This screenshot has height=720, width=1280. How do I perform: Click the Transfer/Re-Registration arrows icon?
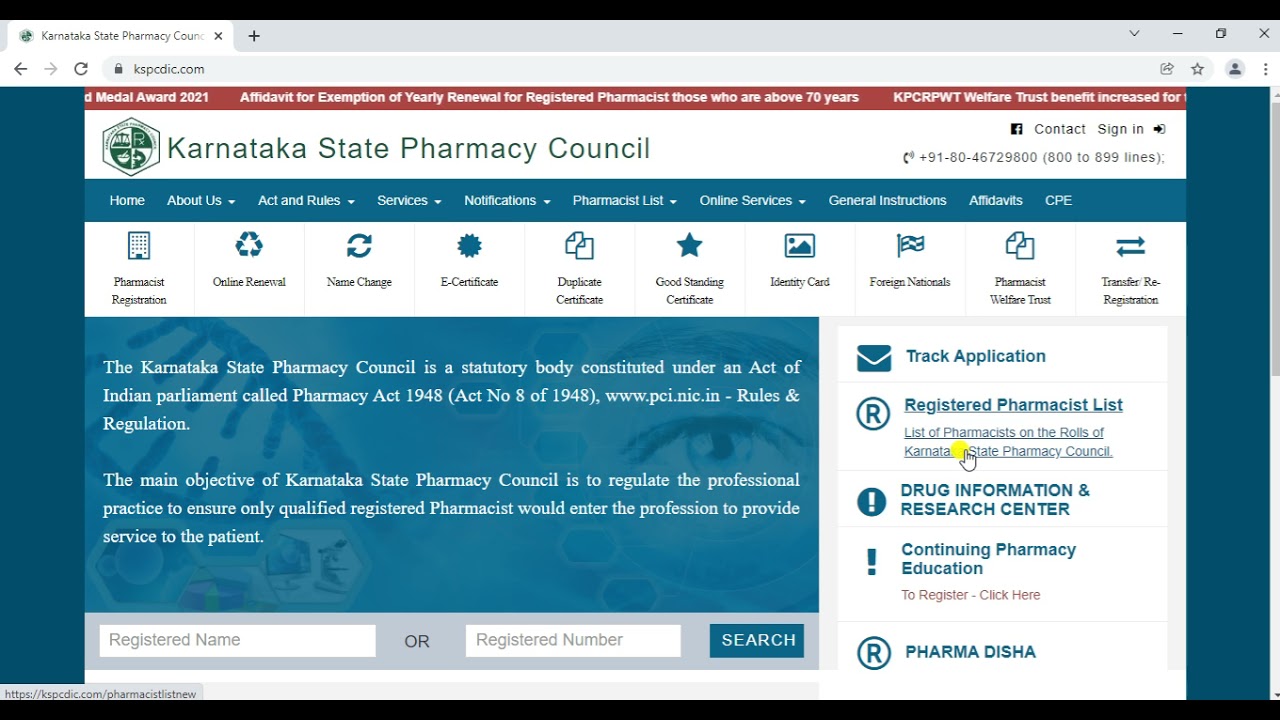coord(1130,246)
